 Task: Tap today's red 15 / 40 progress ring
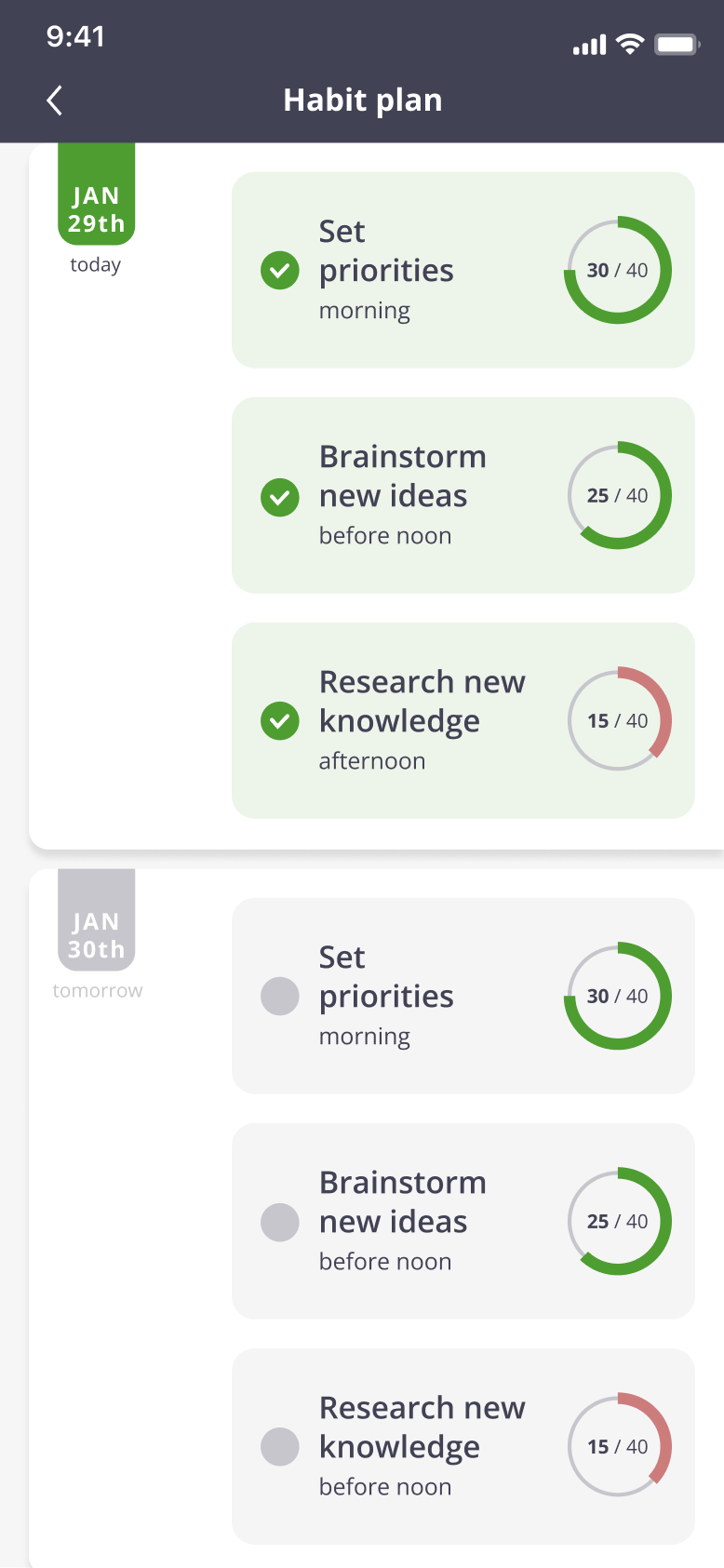point(618,721)
